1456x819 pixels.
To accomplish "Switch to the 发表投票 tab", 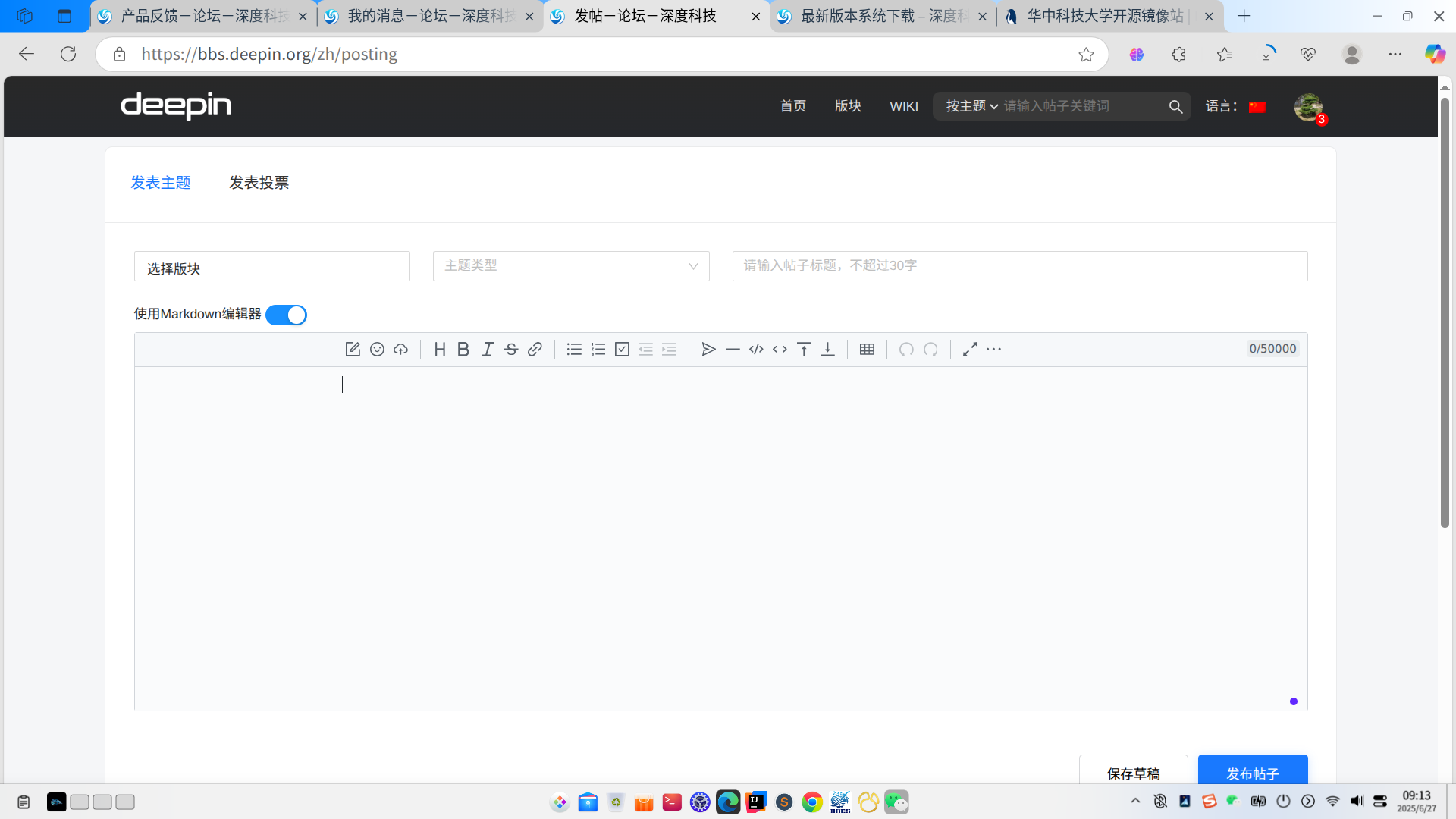I will click(x=259, y=183).
